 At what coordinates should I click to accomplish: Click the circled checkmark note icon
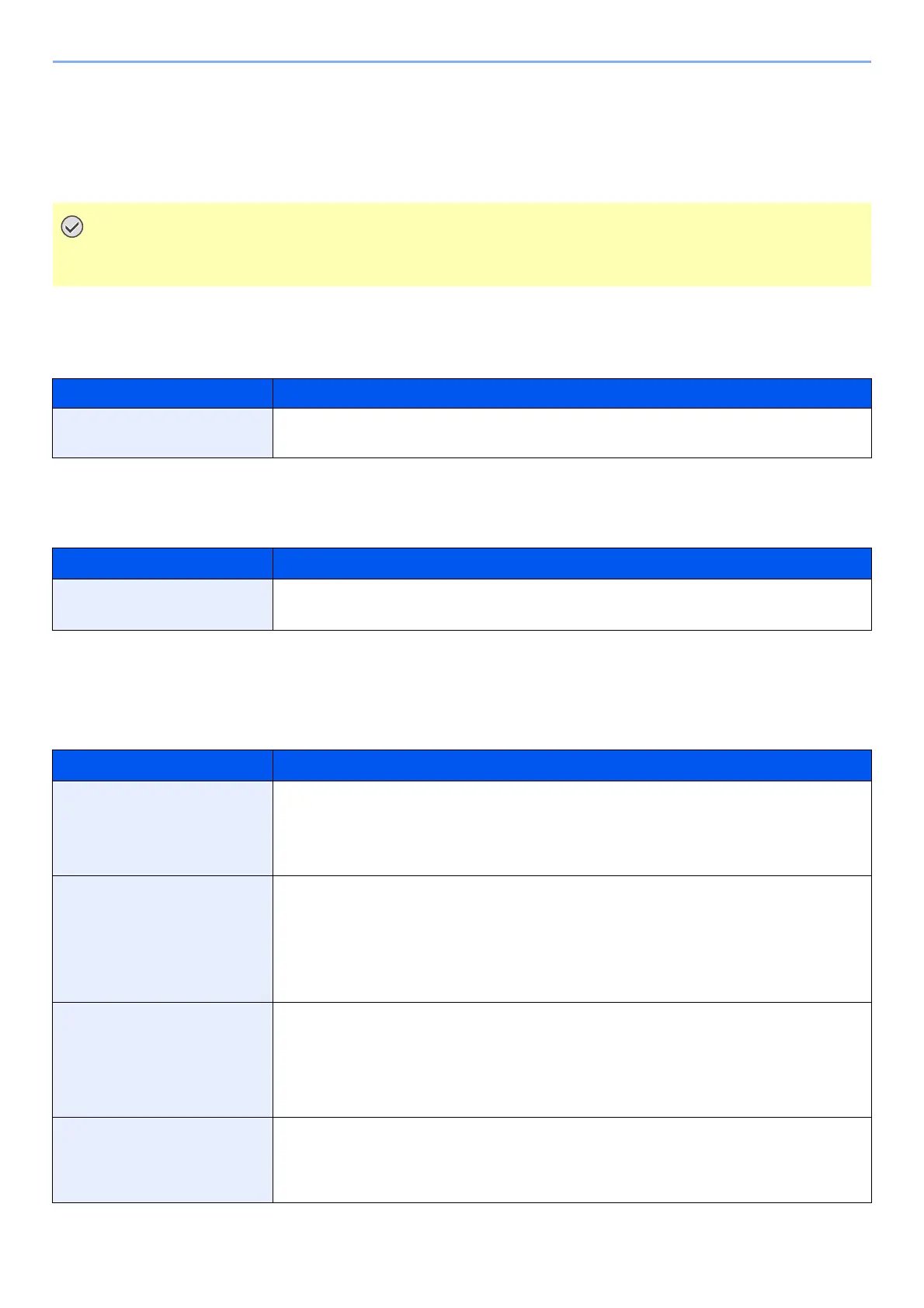(x=72, y=228)
